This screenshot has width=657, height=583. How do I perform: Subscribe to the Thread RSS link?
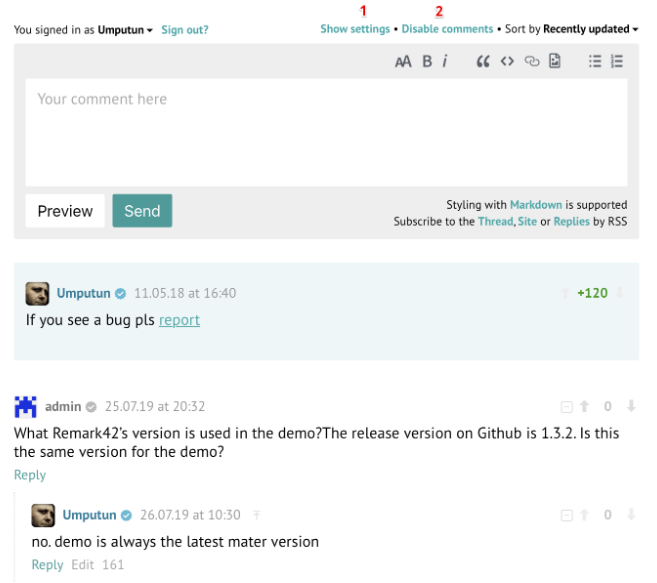496,221
